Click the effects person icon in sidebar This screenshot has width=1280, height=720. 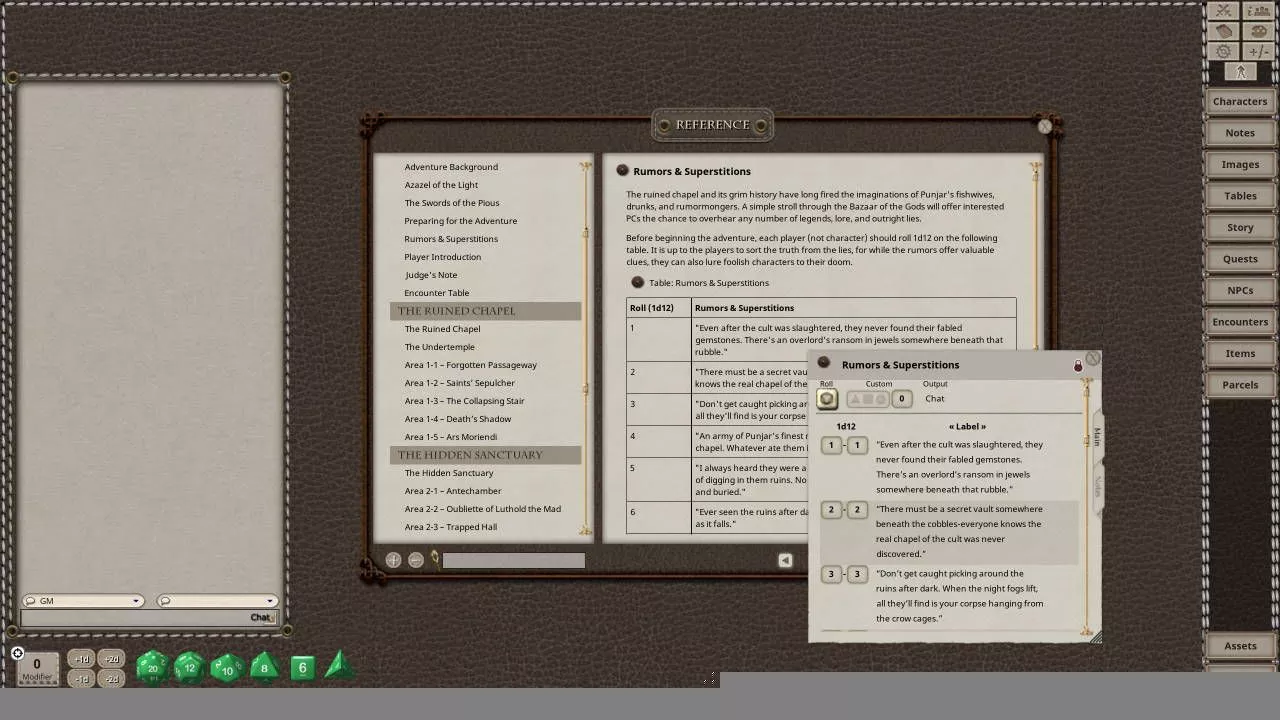(1241, 72)
